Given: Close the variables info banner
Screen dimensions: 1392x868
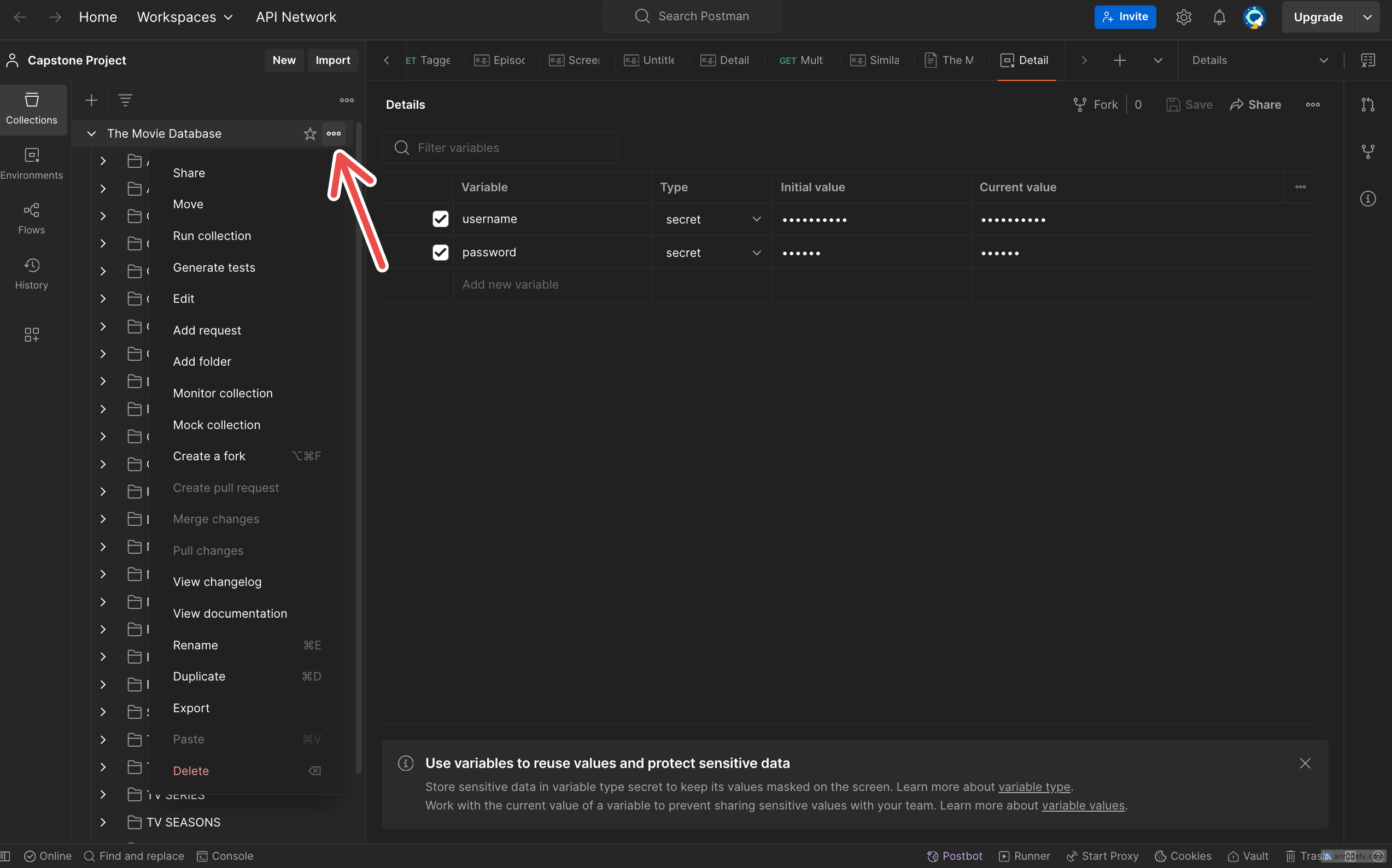Looking at the screenshot, I should click(x=1305, y=764).
